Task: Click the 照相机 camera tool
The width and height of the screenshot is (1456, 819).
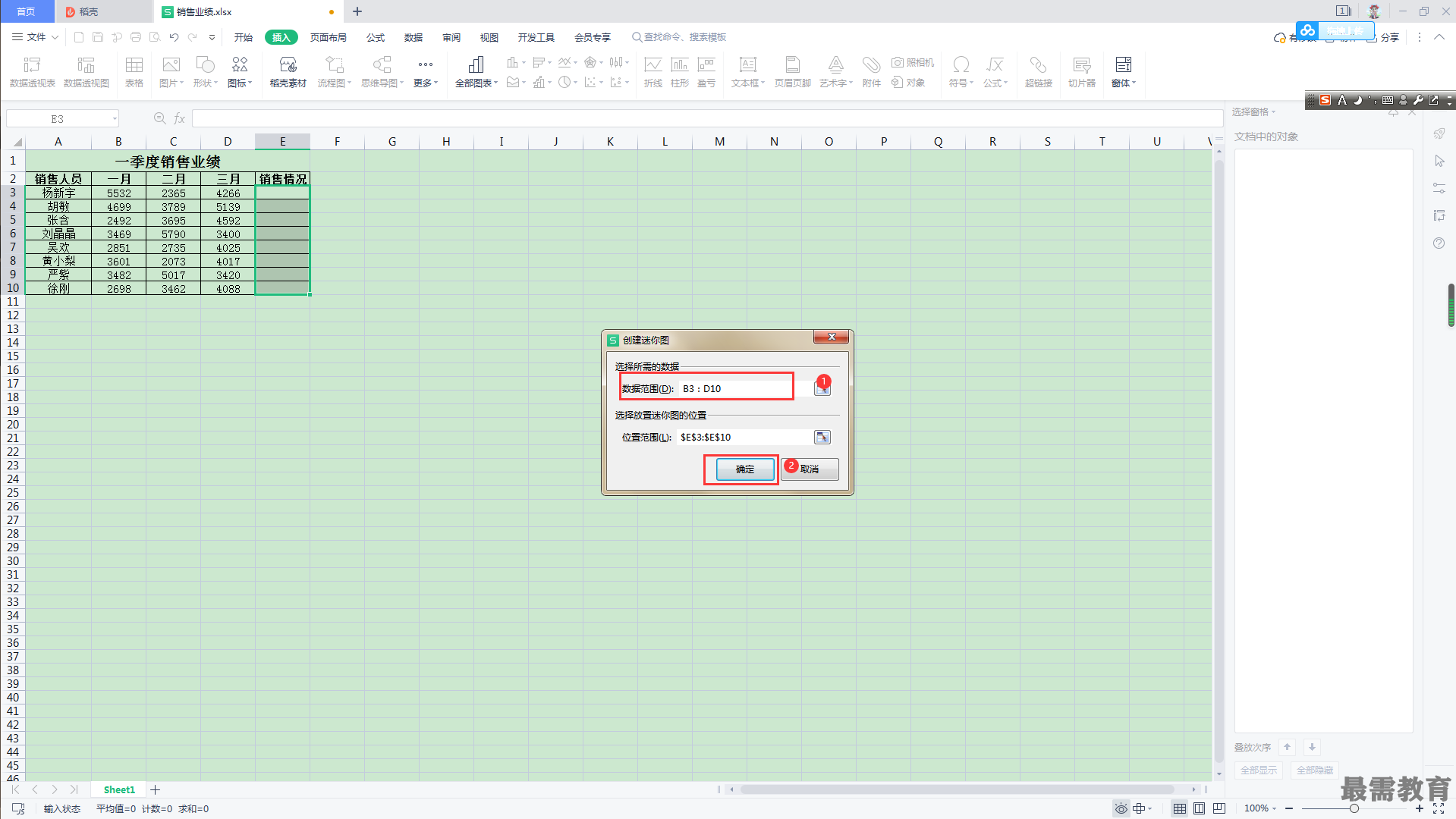Action: (x=912, y=62)
